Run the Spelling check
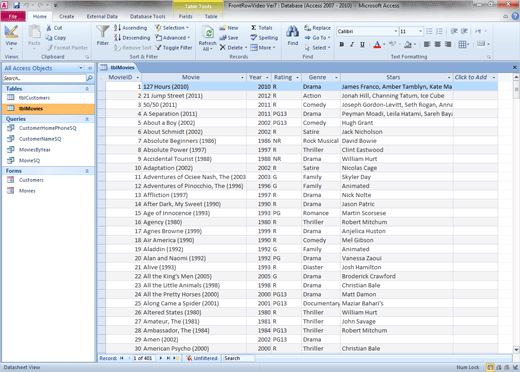This screenshot has height=372, width=520. [x=264, y=38]
